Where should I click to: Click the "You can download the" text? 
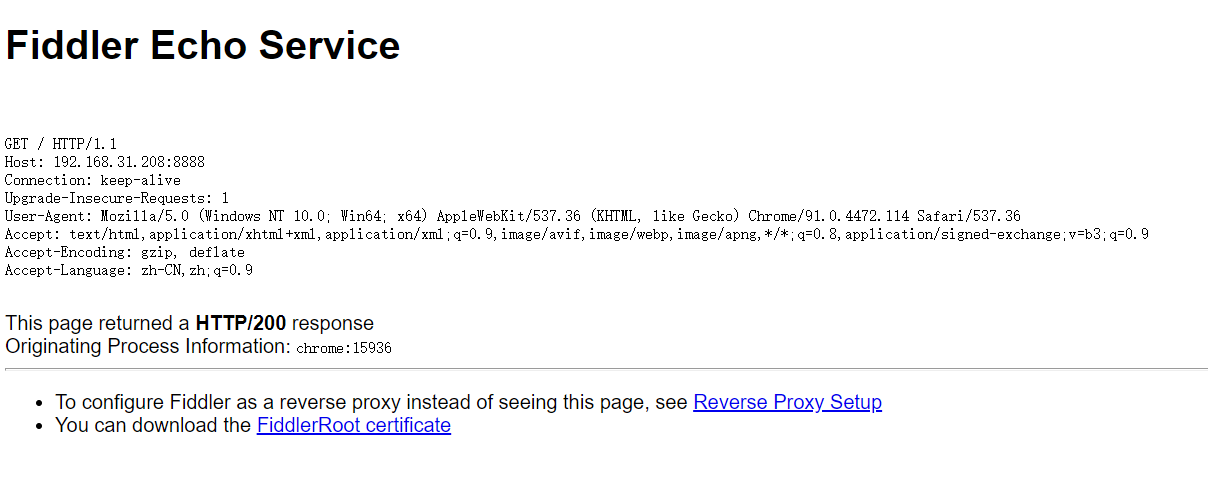pyautogui.click(x=153, y=426)
